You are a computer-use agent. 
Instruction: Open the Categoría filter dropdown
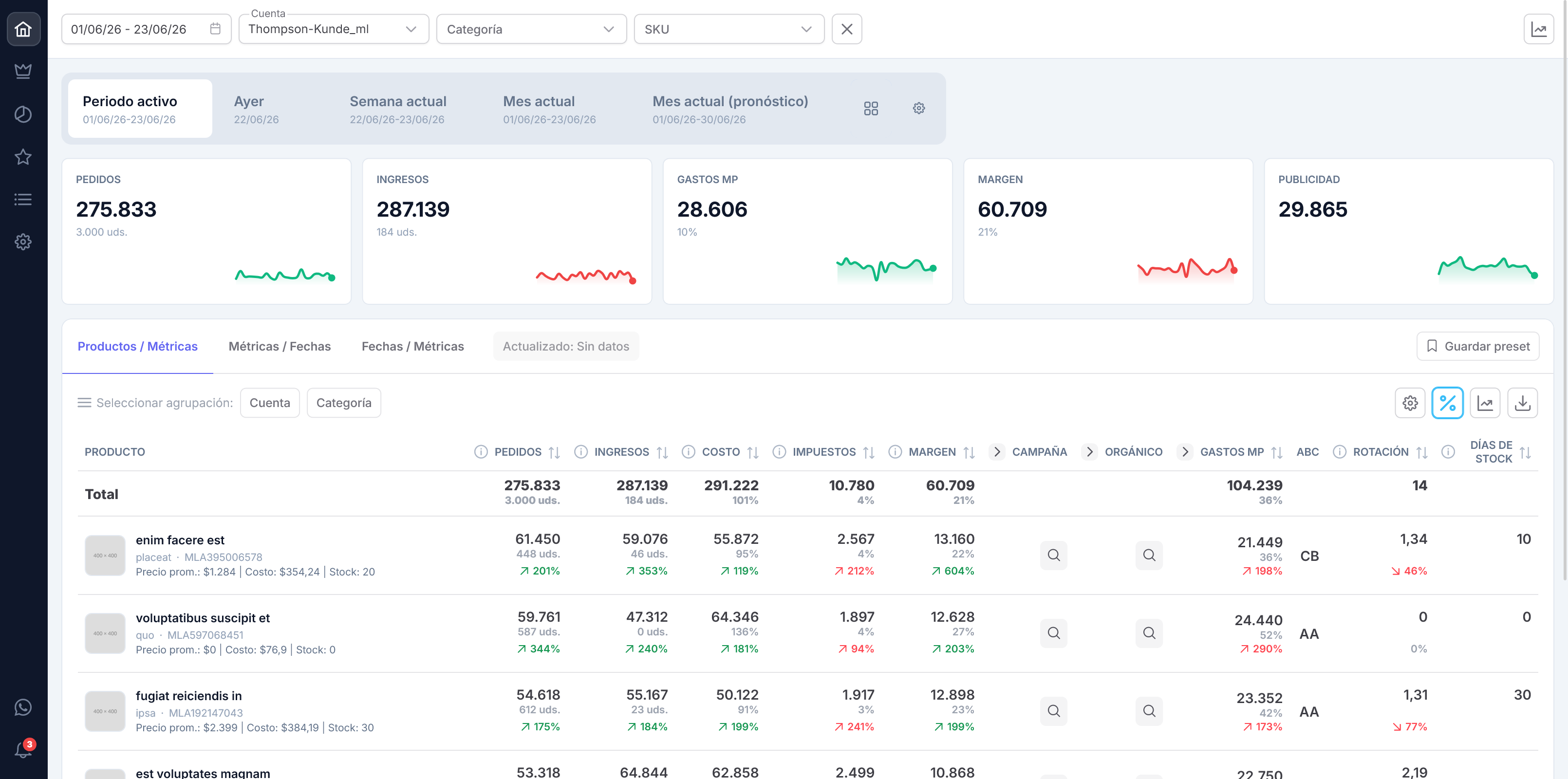(x=531, y=29)
